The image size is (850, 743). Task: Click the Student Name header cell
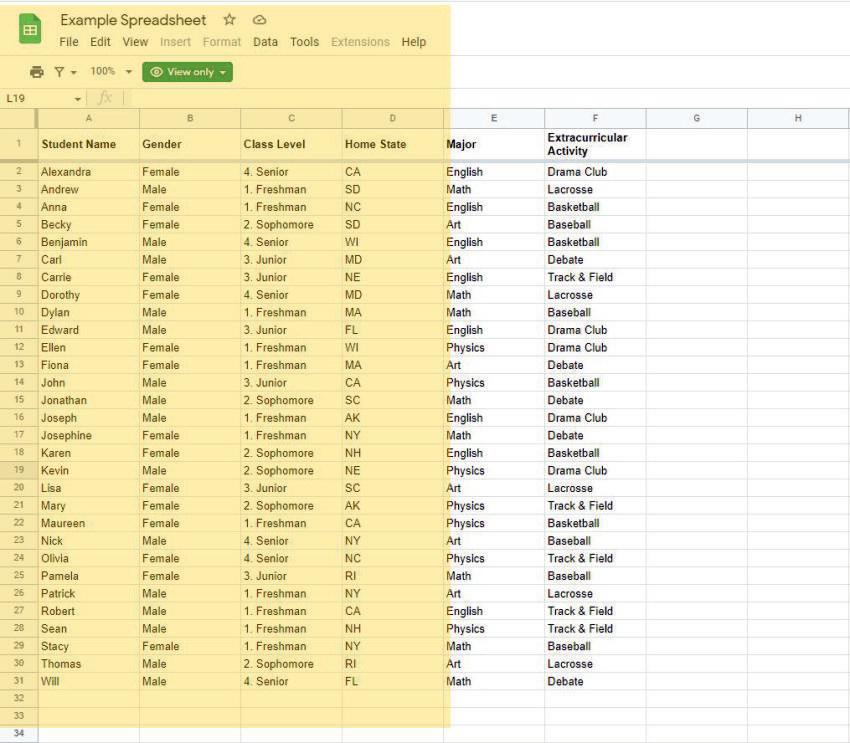pyautogui.click(x=88, y=144)
